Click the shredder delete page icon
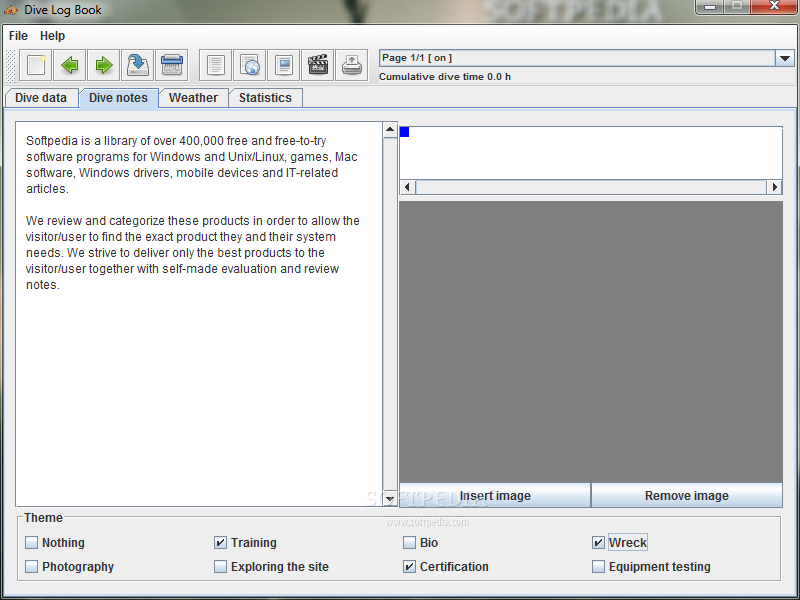 pos(171,65)
